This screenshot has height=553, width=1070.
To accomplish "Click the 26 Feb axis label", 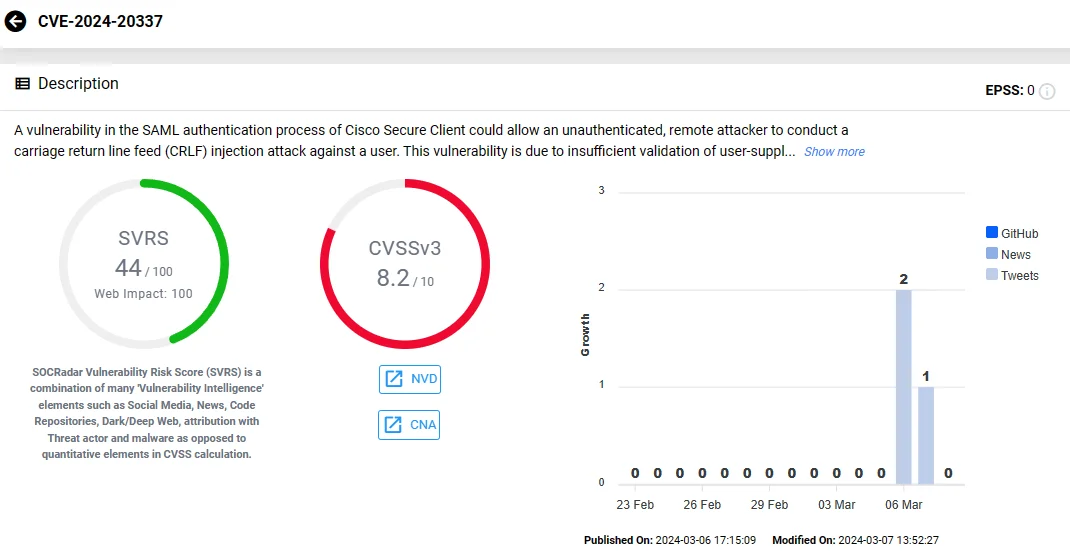I will [x=702, y=505].
